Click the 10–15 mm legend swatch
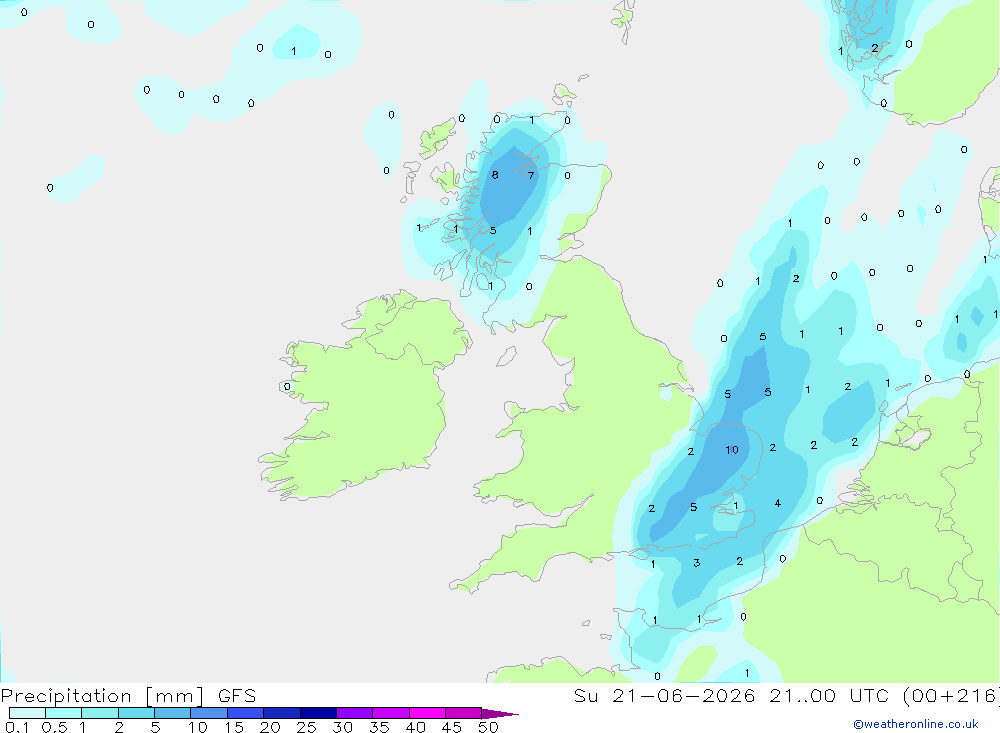This screenshot has height=733, width=1000. 209,713
